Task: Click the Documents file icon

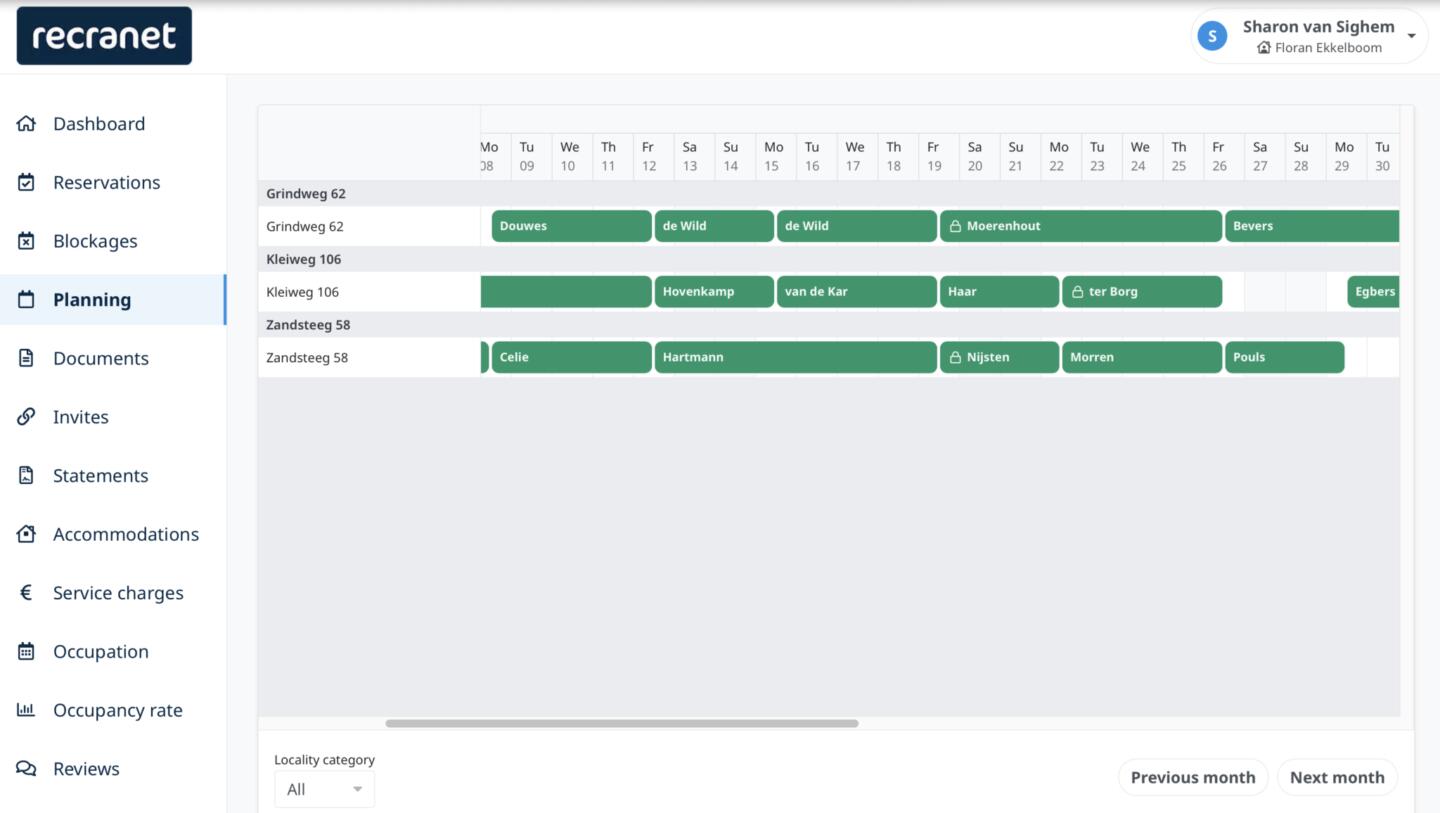Action: pos(26,358)
